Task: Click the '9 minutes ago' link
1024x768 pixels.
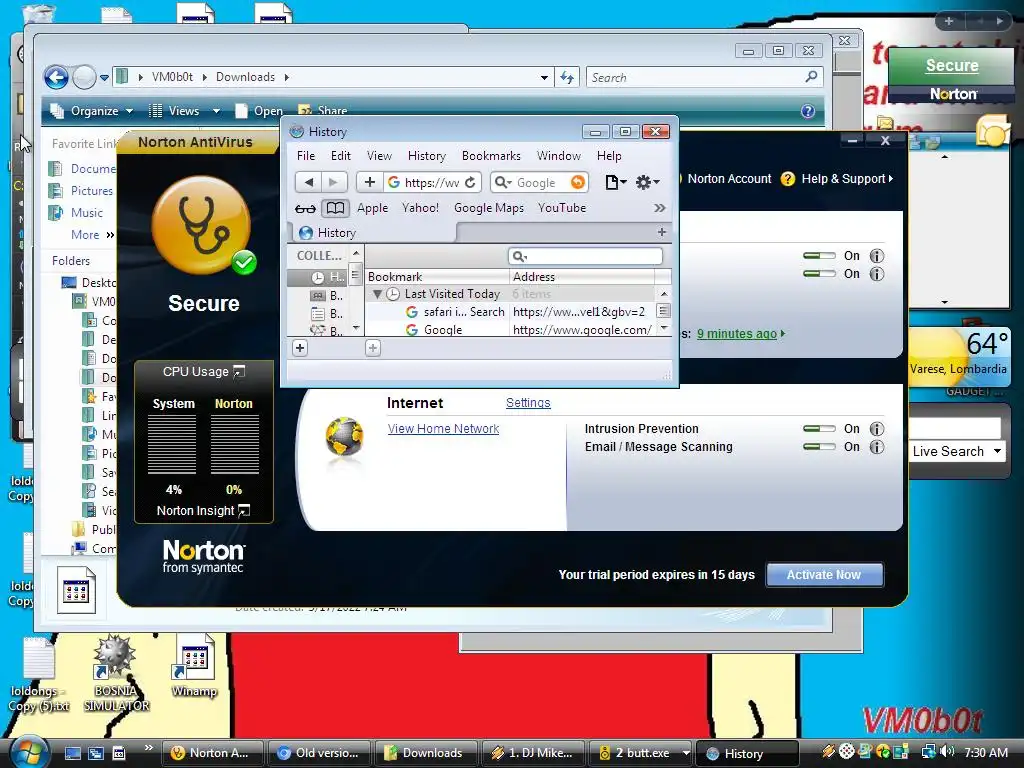Action: pyautogui.click(x=737, y=334)
